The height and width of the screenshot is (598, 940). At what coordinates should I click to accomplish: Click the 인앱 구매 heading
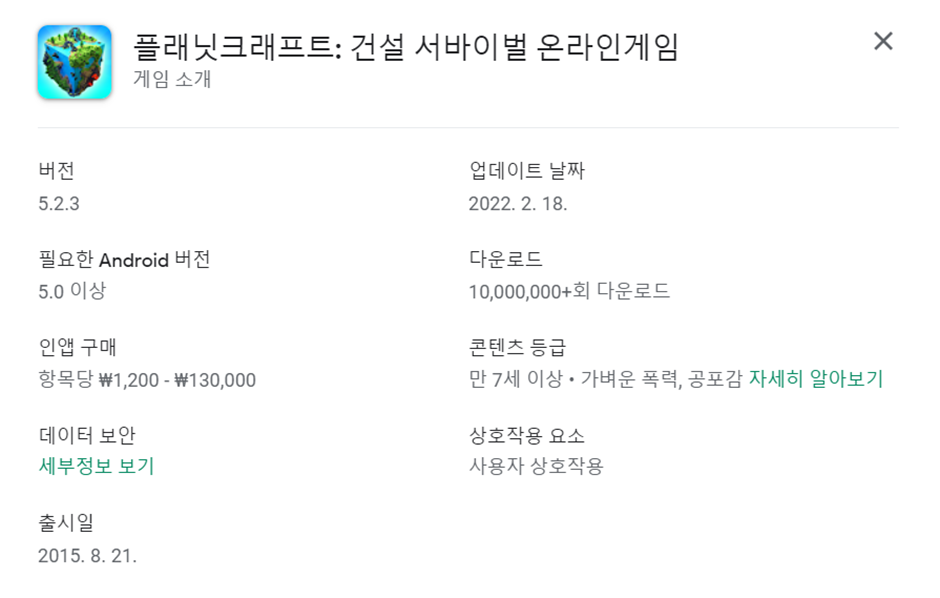77,347
